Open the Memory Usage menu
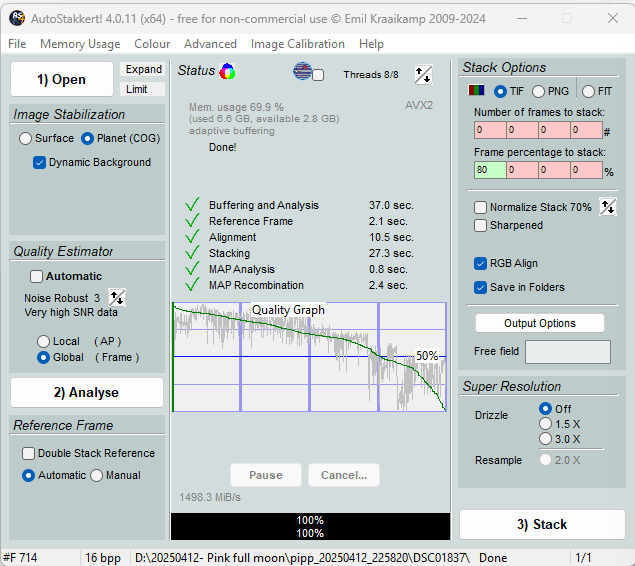 [80, 44]
